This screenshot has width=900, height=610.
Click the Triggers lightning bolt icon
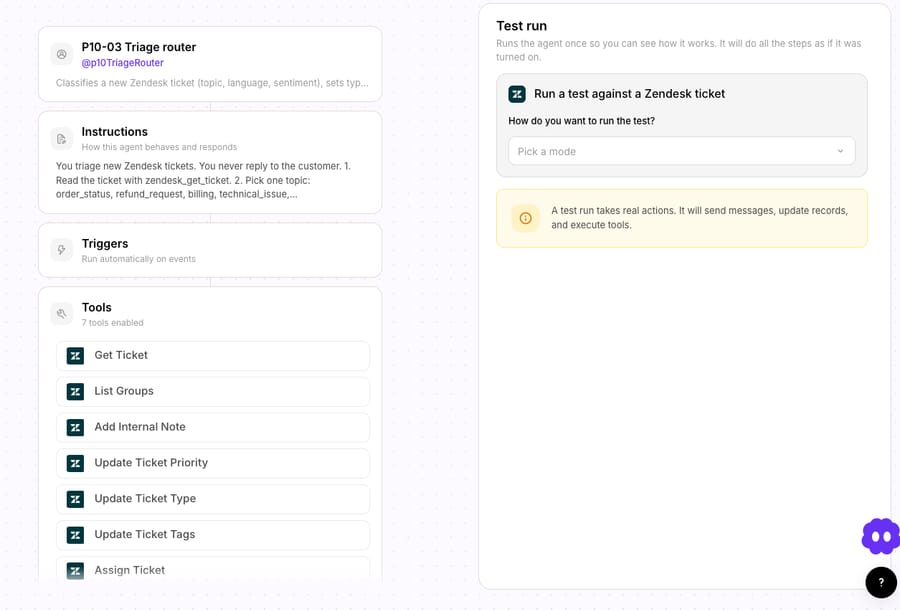61,250
